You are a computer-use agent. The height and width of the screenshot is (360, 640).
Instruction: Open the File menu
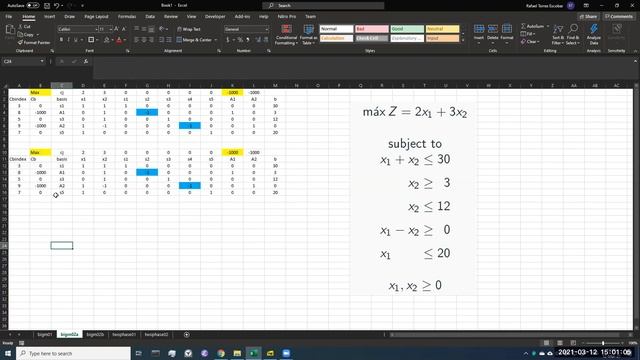click(9, 17)
